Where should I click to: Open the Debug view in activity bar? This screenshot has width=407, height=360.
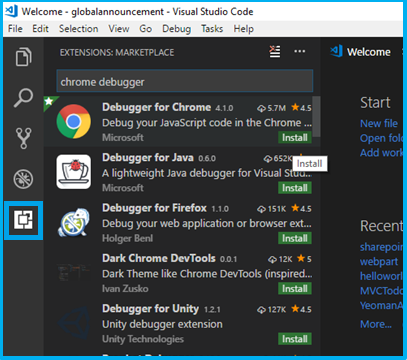point(23,179)
